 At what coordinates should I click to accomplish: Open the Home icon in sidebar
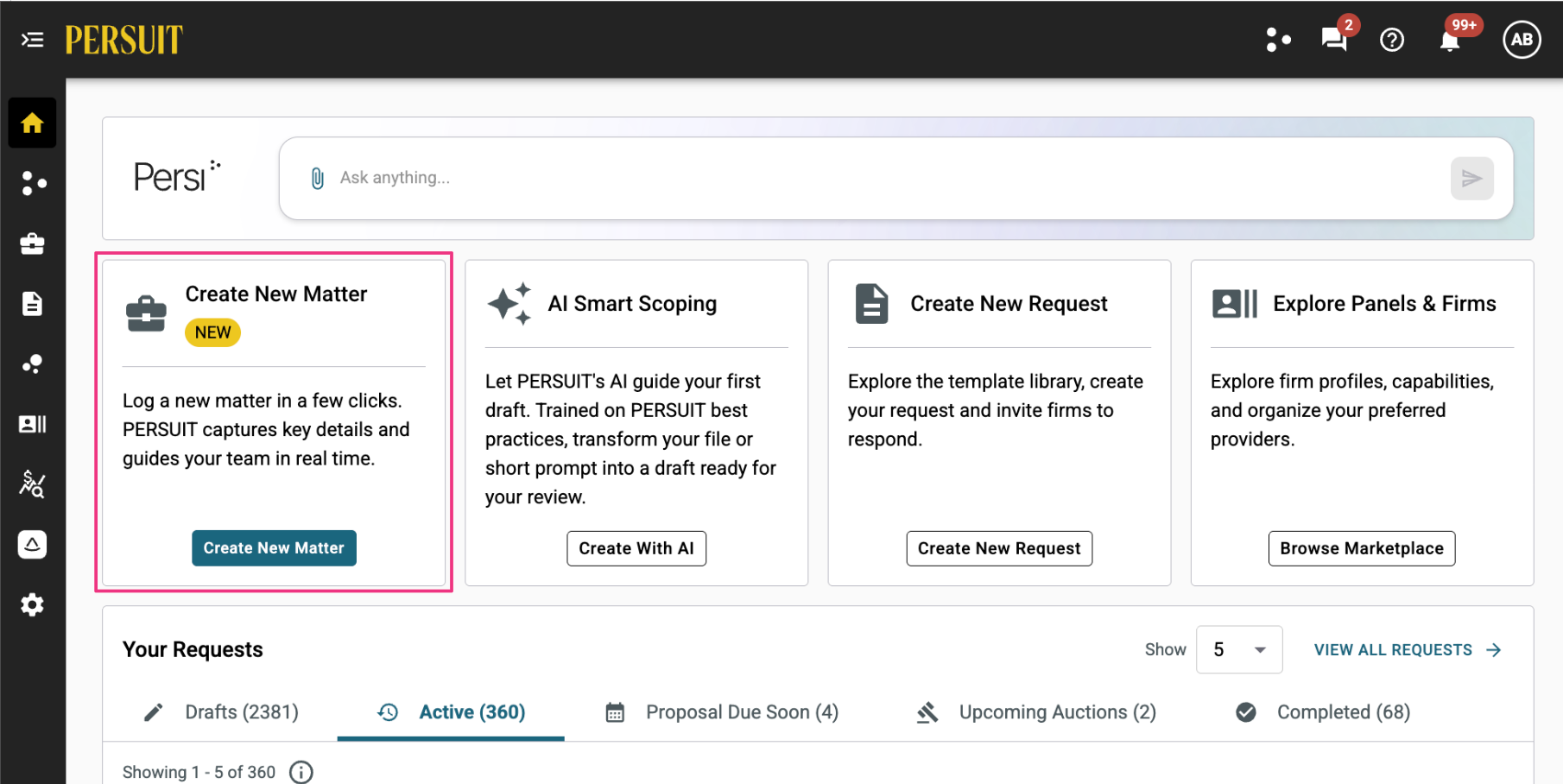(x=32, y=123)
